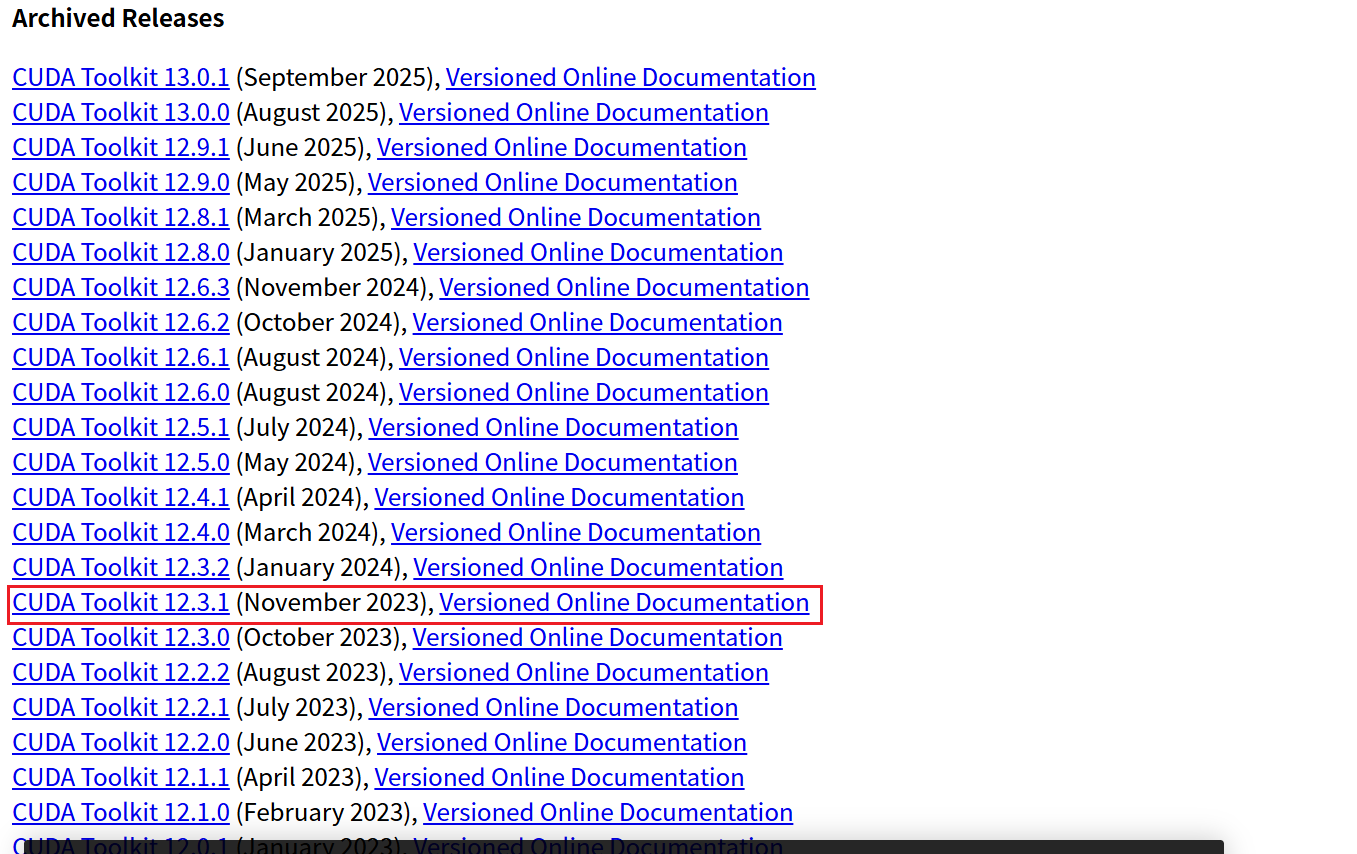Click the "(June 2025)" date text

pyautogui.click(x=300, y=147)
